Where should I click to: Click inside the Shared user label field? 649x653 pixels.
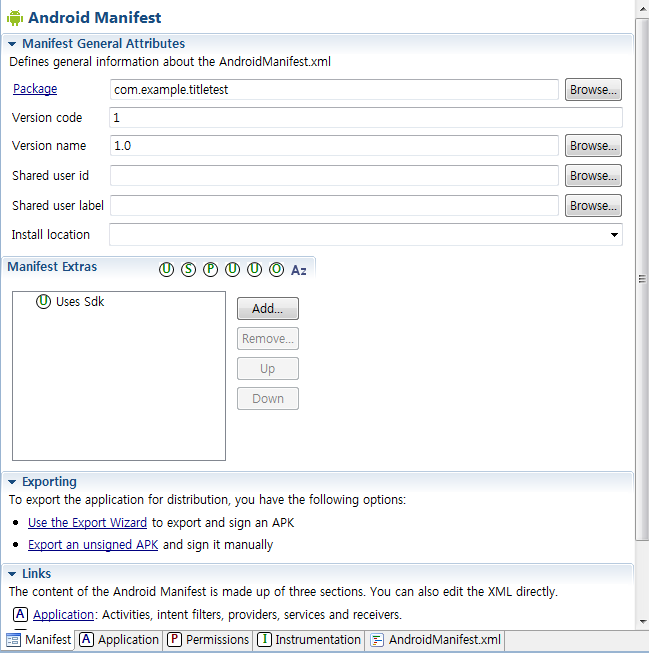click(x=334, y=206)
